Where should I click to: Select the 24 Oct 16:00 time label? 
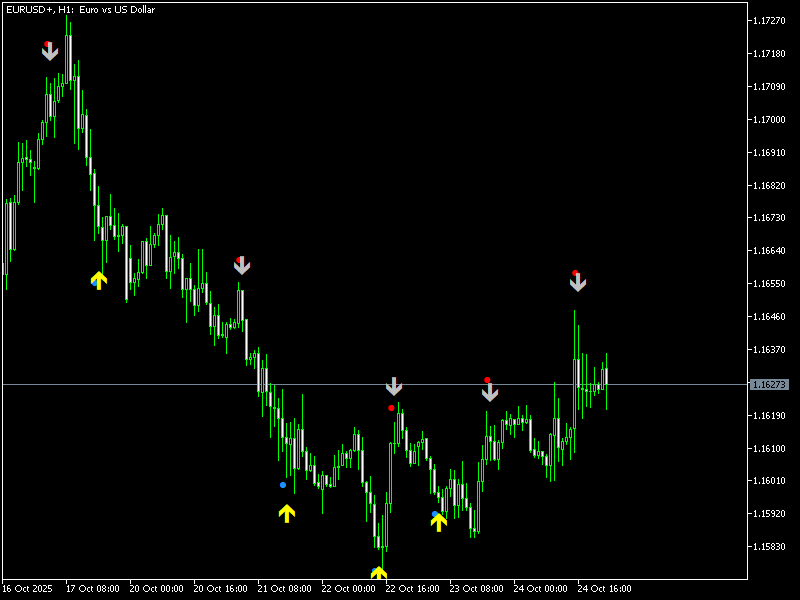tap(604, 589)
